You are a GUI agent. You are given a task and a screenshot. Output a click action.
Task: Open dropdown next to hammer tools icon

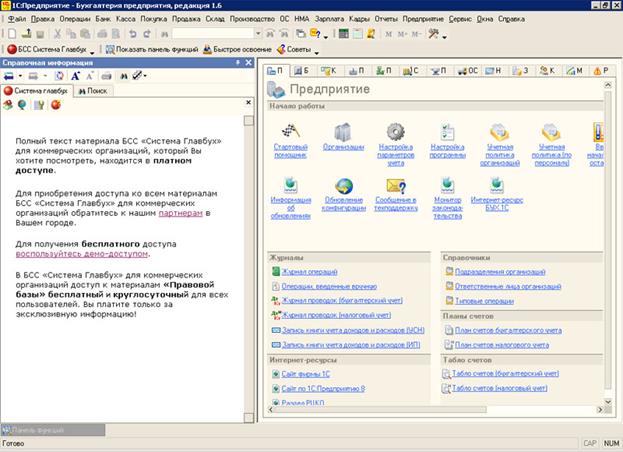coord(444,37)
